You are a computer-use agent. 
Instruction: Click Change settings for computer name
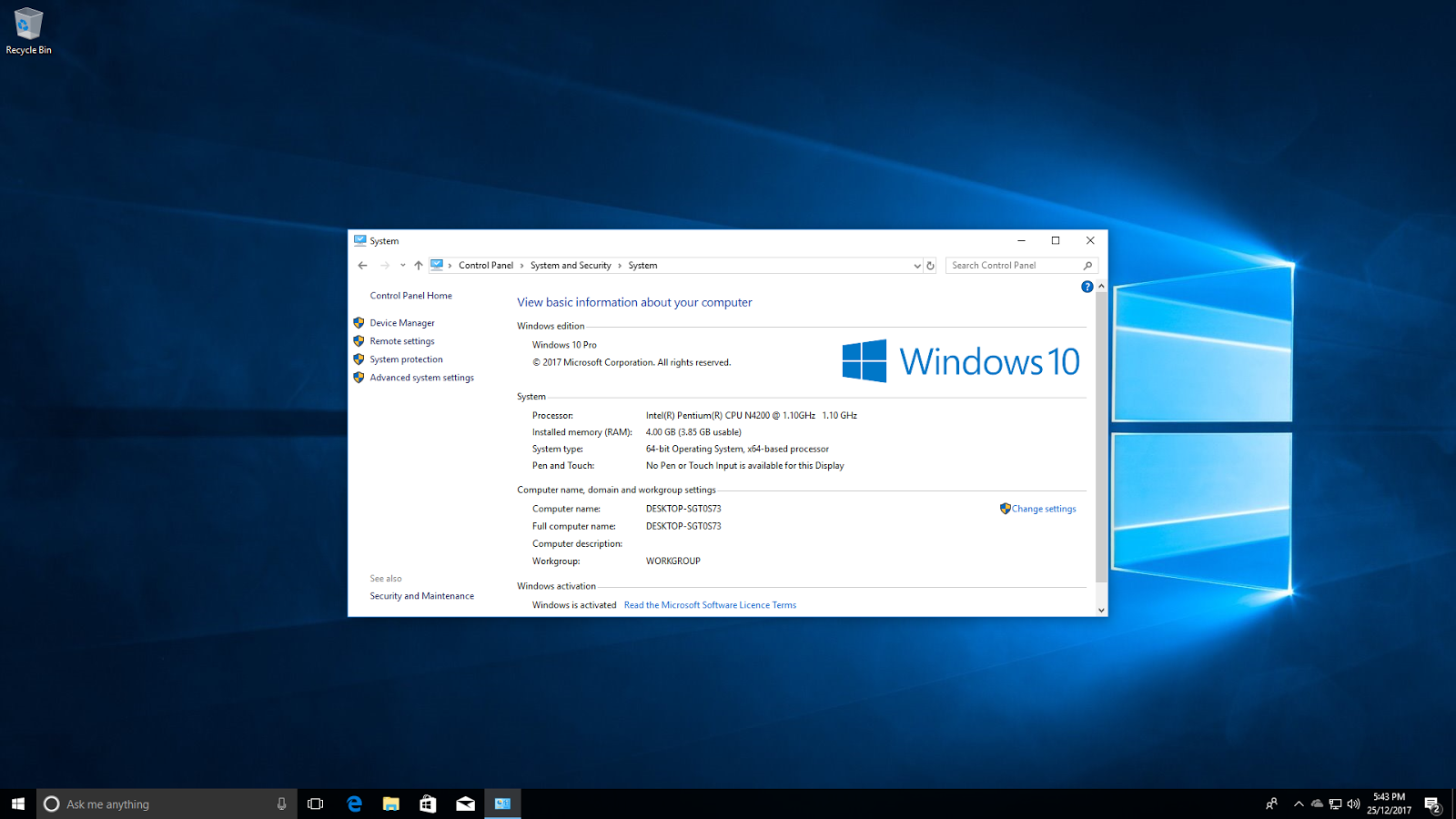tap(1044, 509)
